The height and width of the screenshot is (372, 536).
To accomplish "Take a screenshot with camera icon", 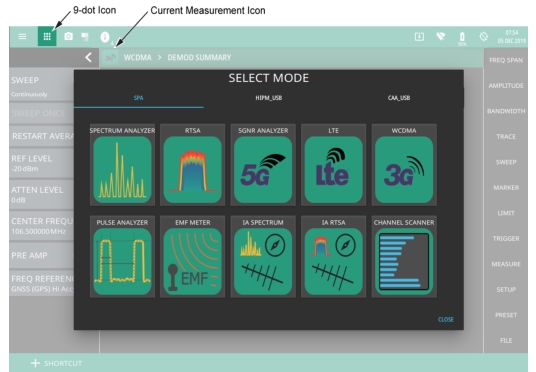I will tap(69, 36).
